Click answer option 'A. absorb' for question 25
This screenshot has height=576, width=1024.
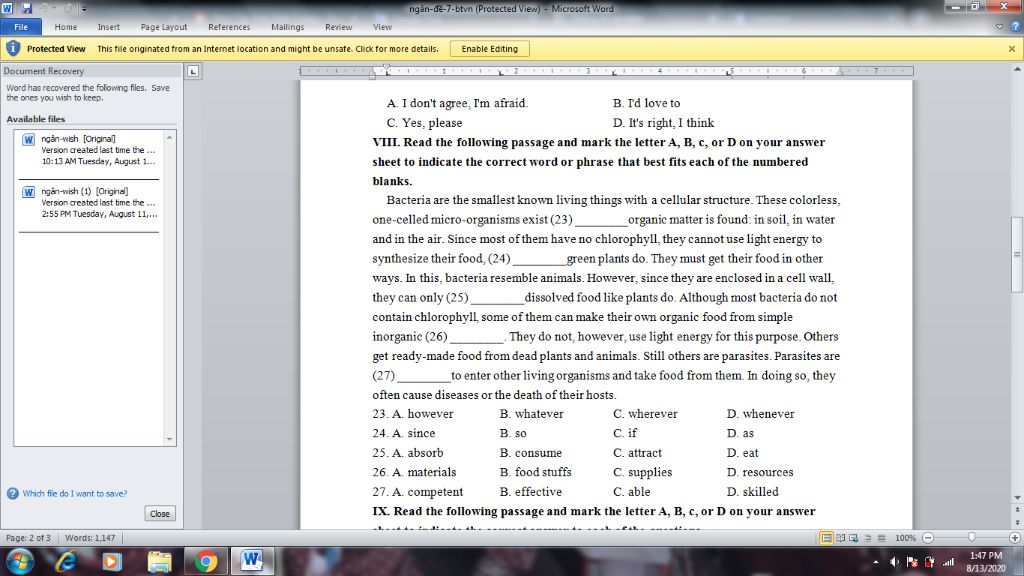(417, 453)
